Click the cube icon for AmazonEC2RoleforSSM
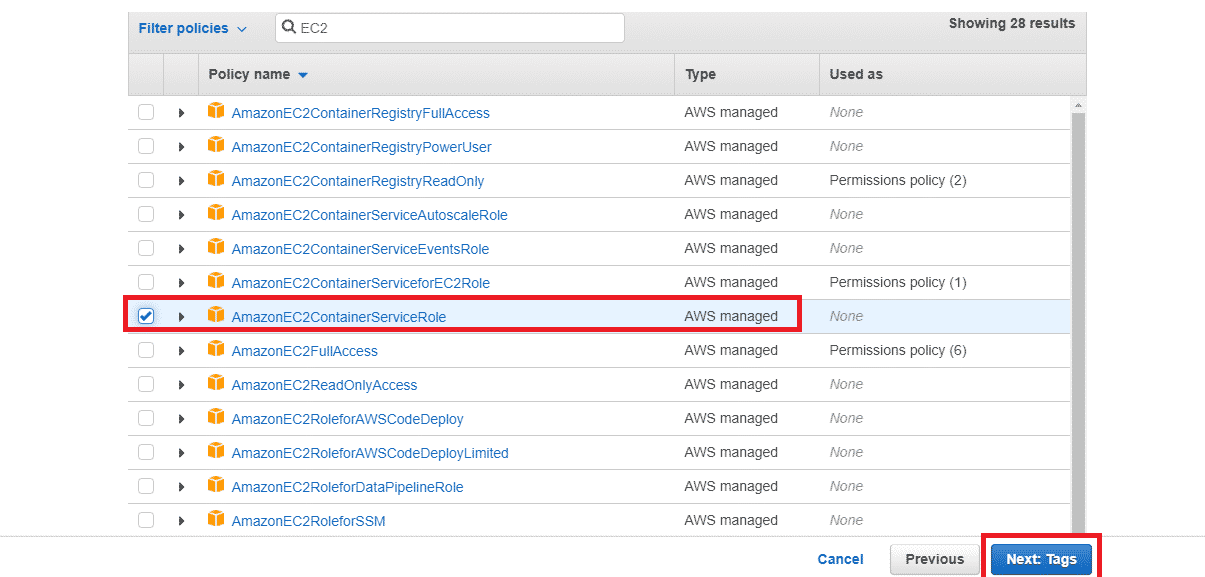The width and height of the screenshot is (1205, 577). [x=216, y=520]
